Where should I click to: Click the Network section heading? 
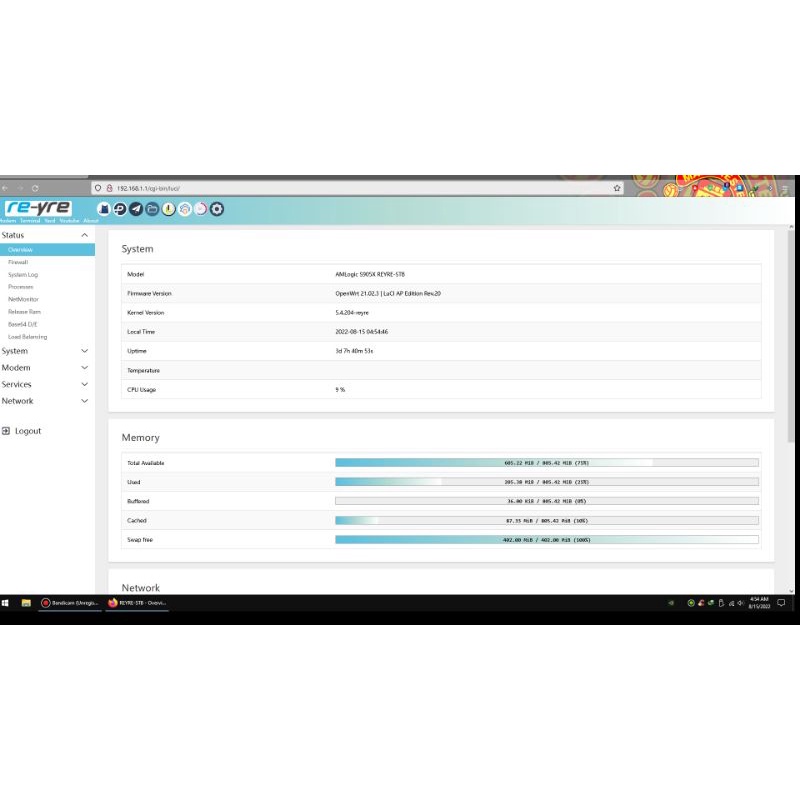[140, 588]
